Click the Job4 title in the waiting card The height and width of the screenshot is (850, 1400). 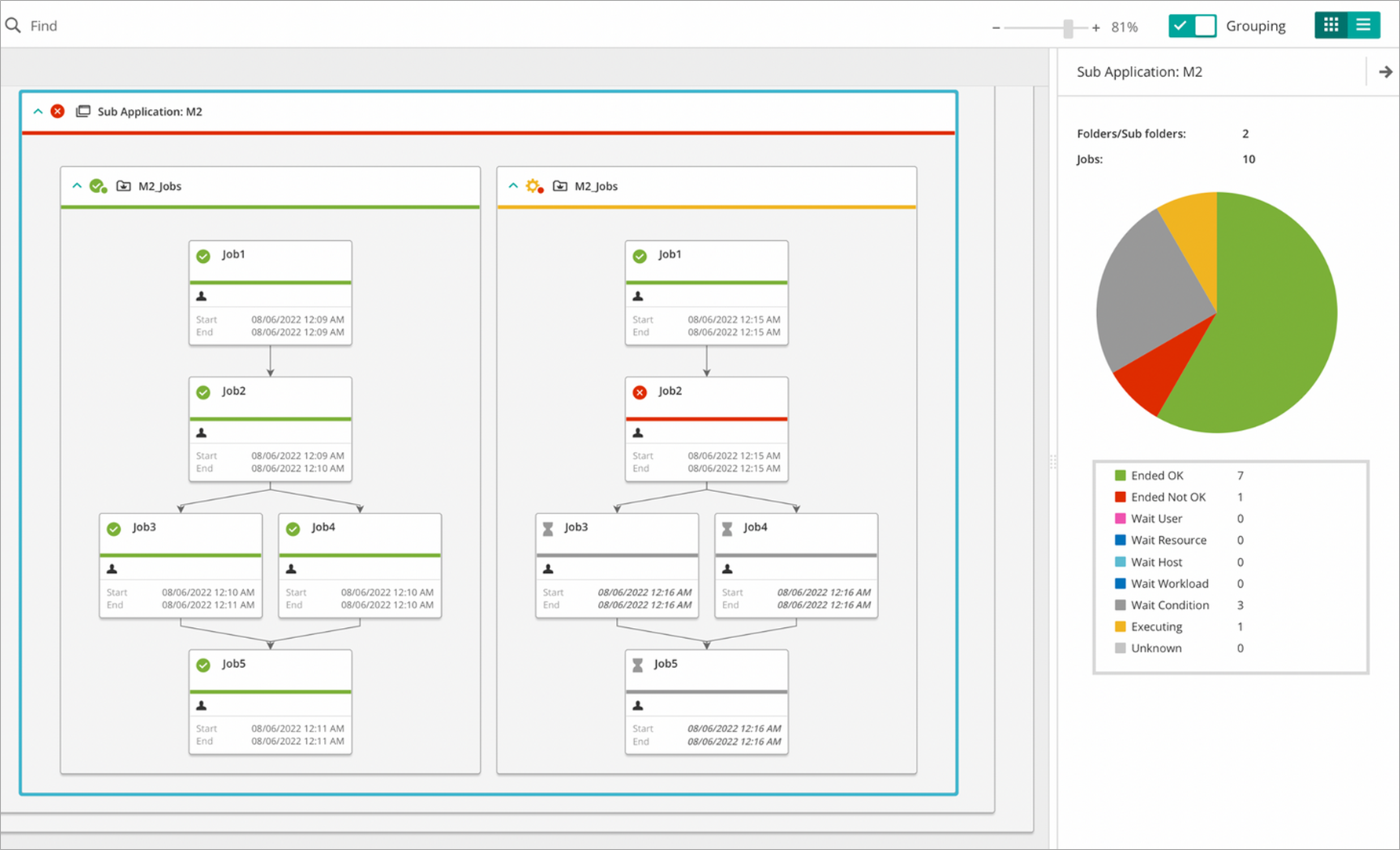tap(756, 527)
